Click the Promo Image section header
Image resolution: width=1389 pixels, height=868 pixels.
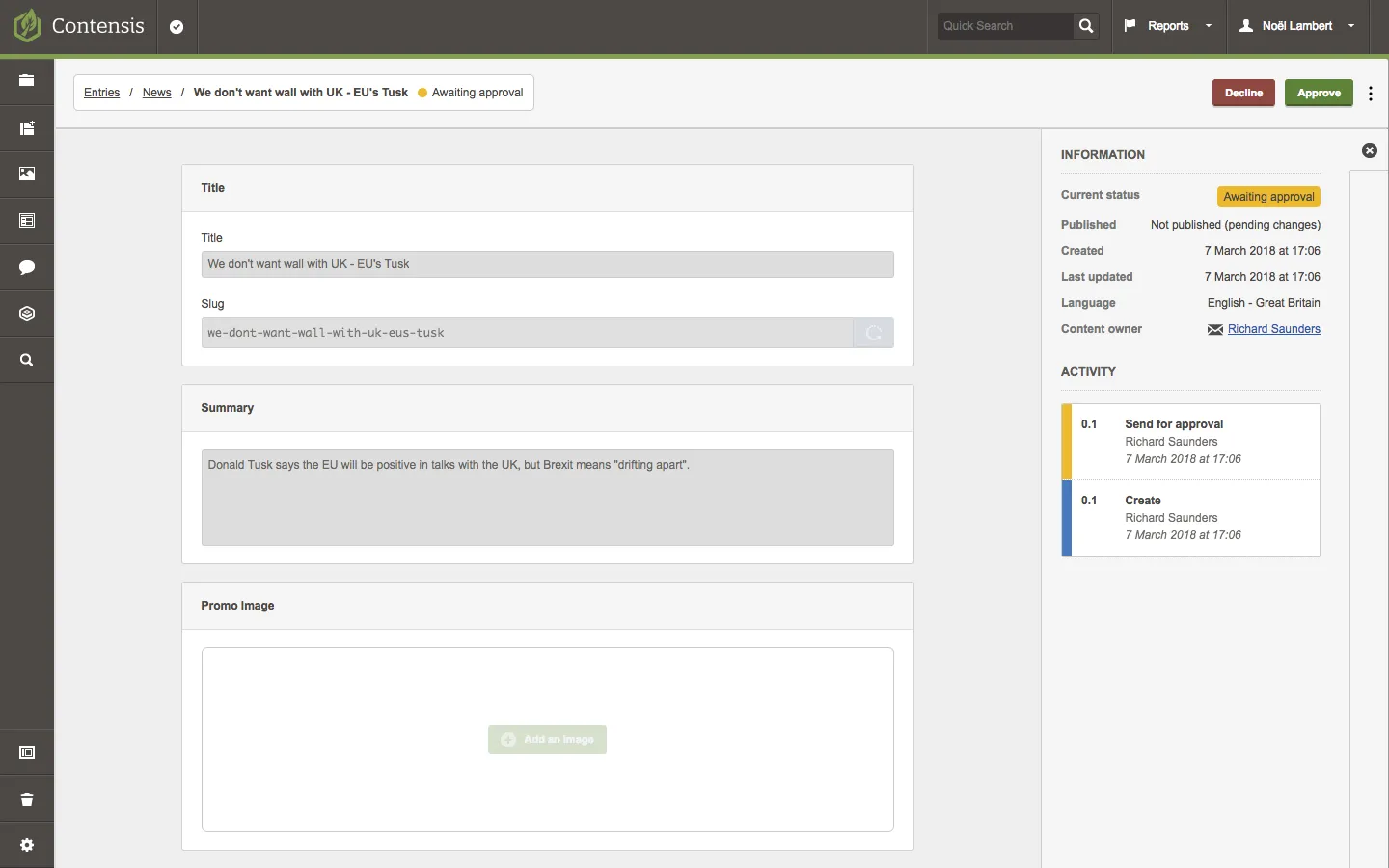[547, 606]
